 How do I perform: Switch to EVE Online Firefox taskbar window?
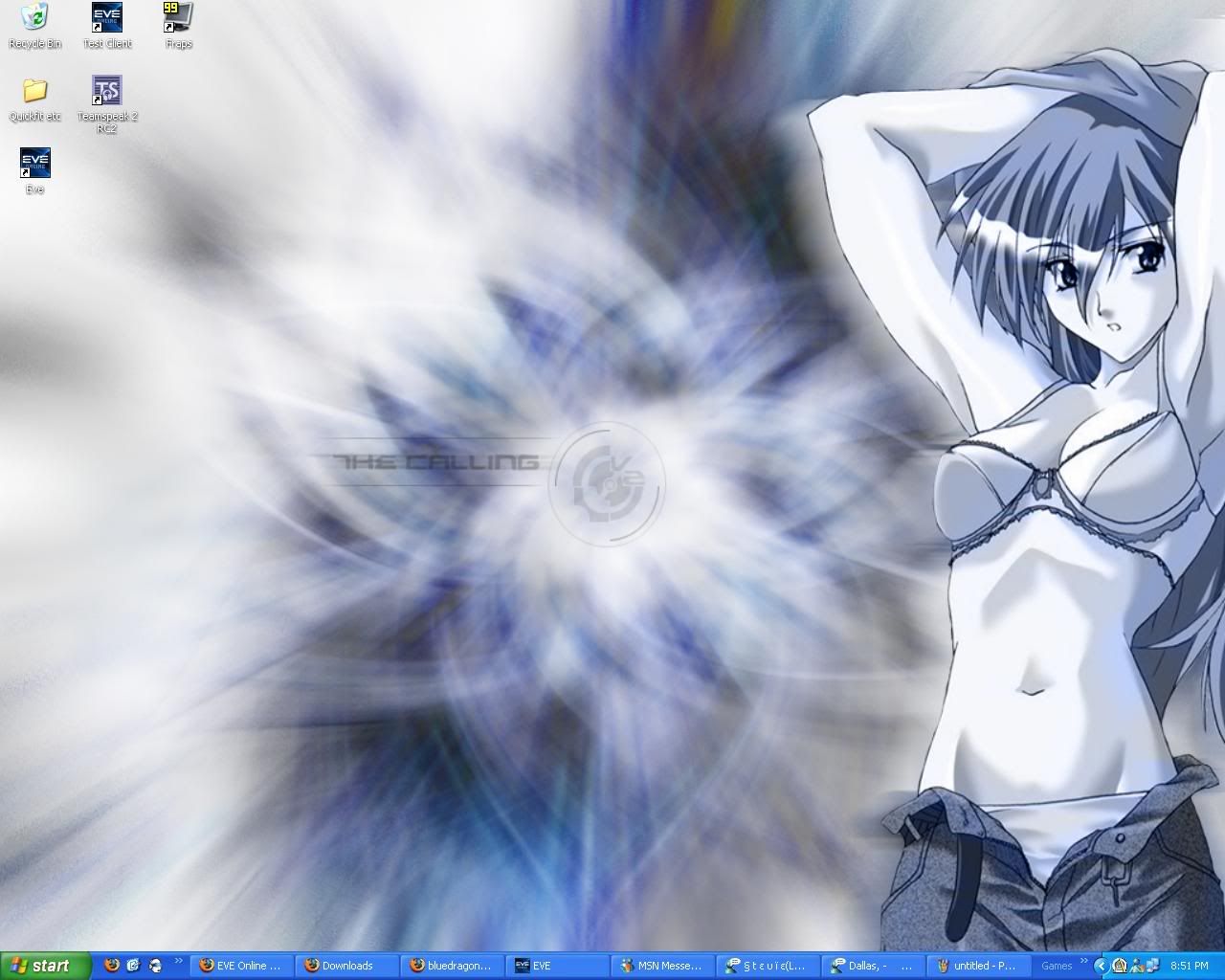pos(241,966)
